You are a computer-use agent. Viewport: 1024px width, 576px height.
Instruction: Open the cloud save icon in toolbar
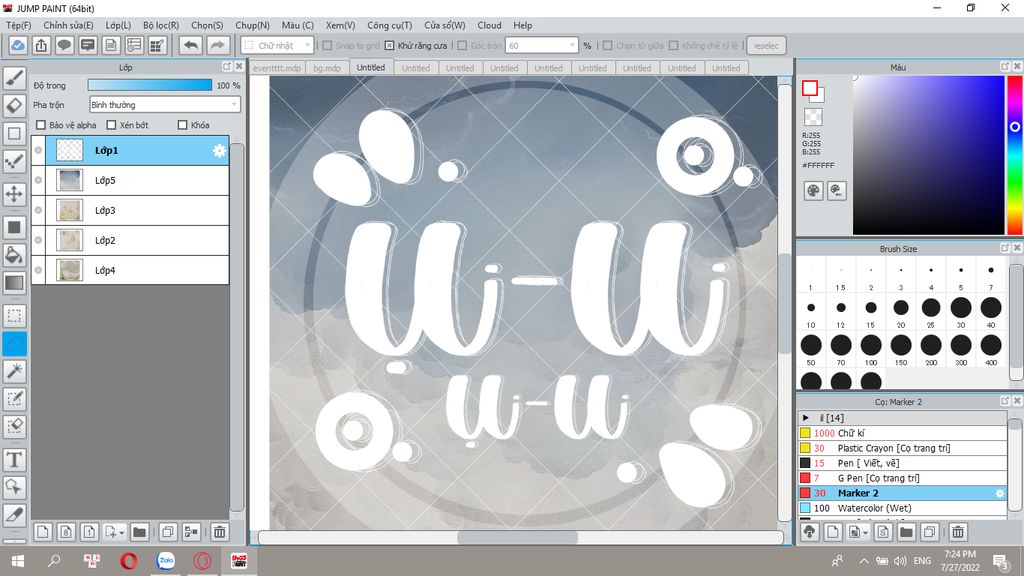pos(18,45)
